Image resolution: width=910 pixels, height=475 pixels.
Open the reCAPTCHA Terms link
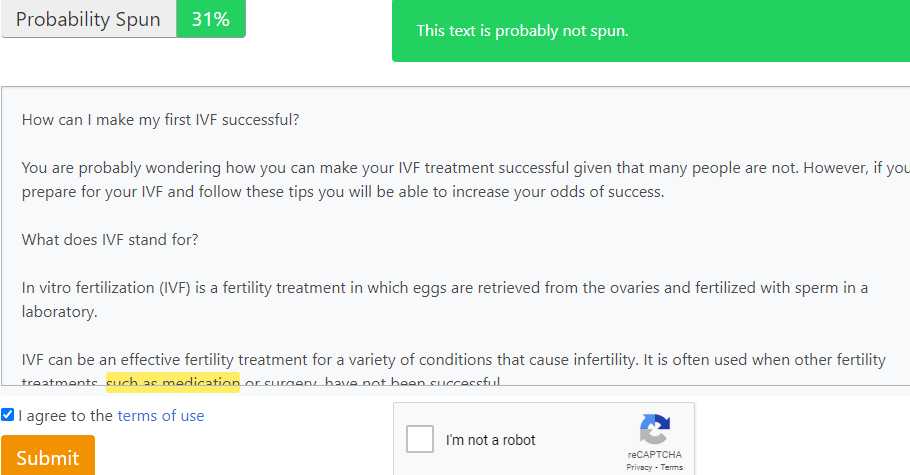(x=672, y=467)
